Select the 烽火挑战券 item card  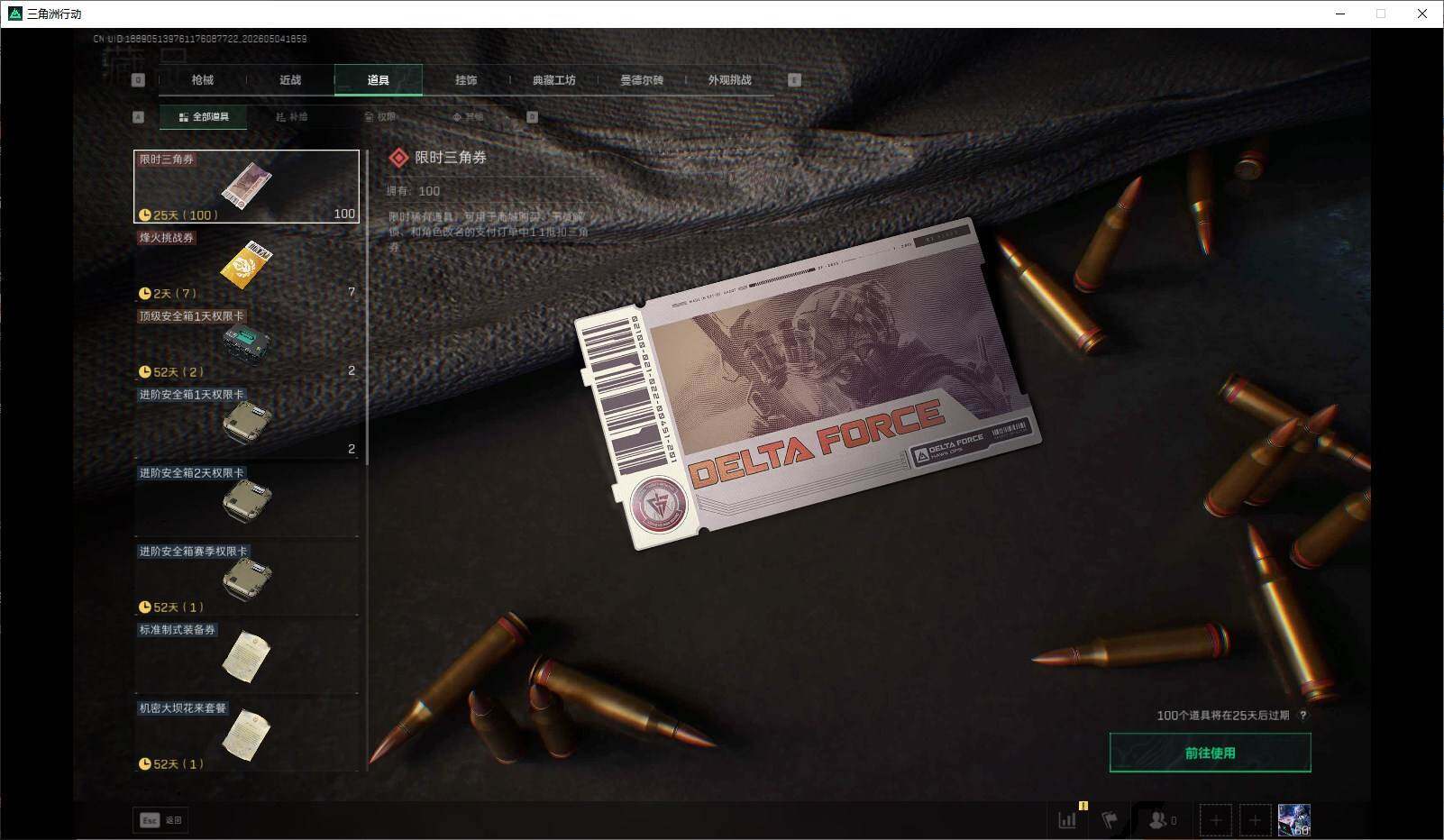[246, 265]
